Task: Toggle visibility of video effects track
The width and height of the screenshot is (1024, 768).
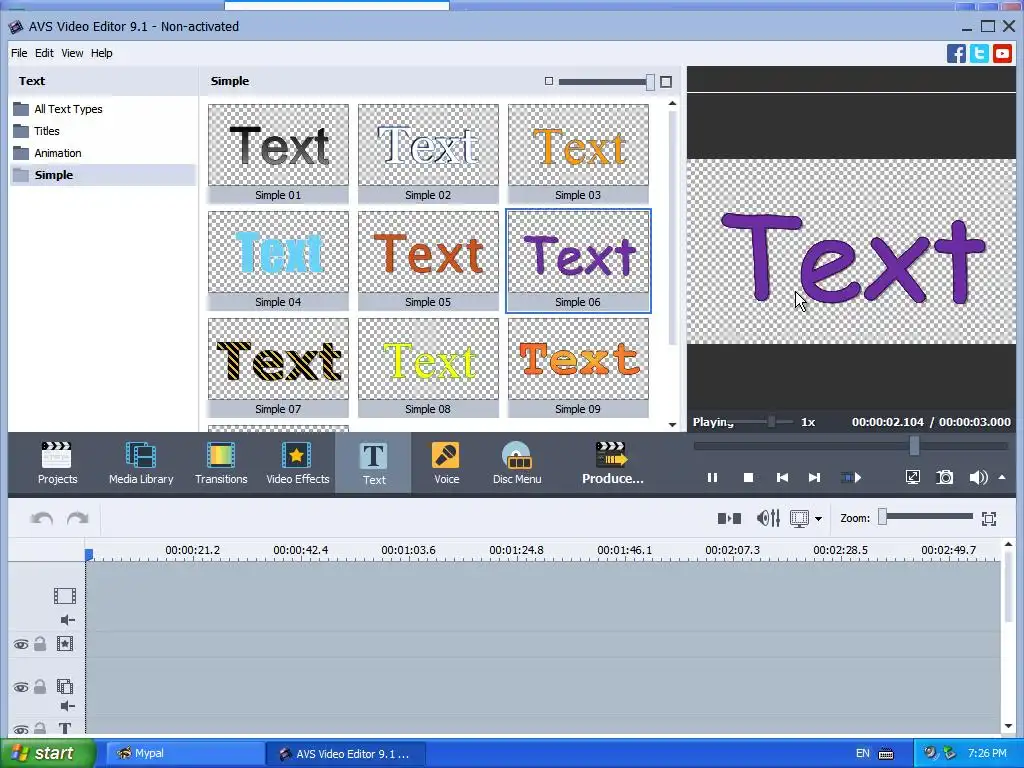Action: (21, 645)
